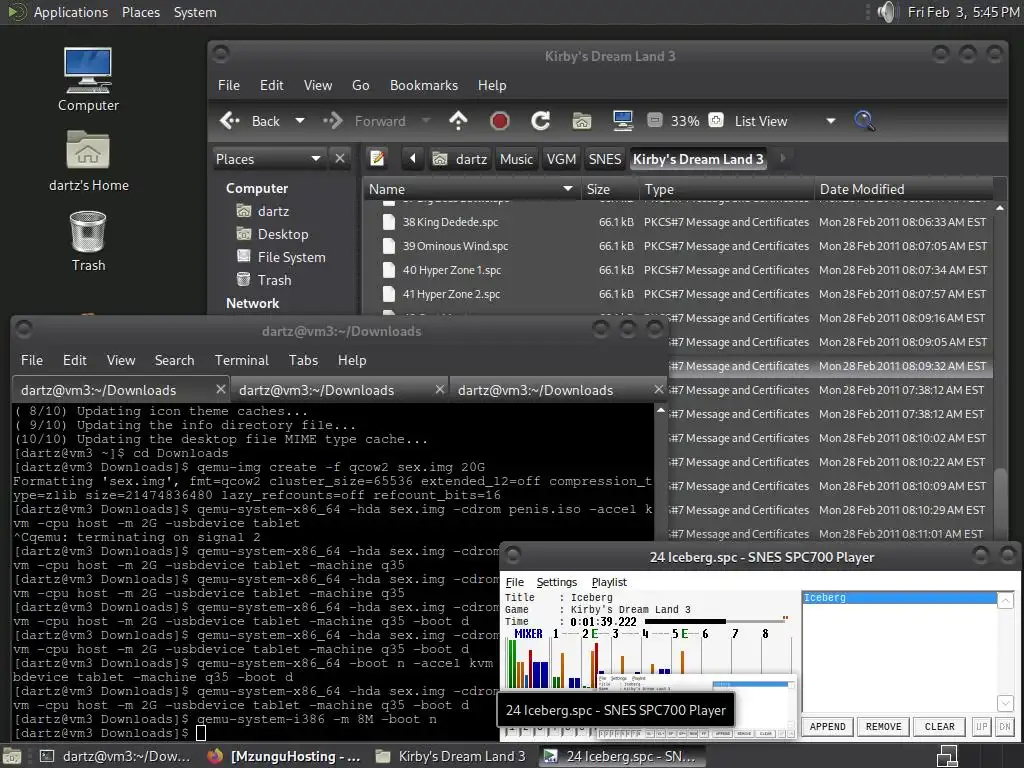The image size is (1024, 768).
Task: Open the Go menu in file manager
Action: coord(360,86)
